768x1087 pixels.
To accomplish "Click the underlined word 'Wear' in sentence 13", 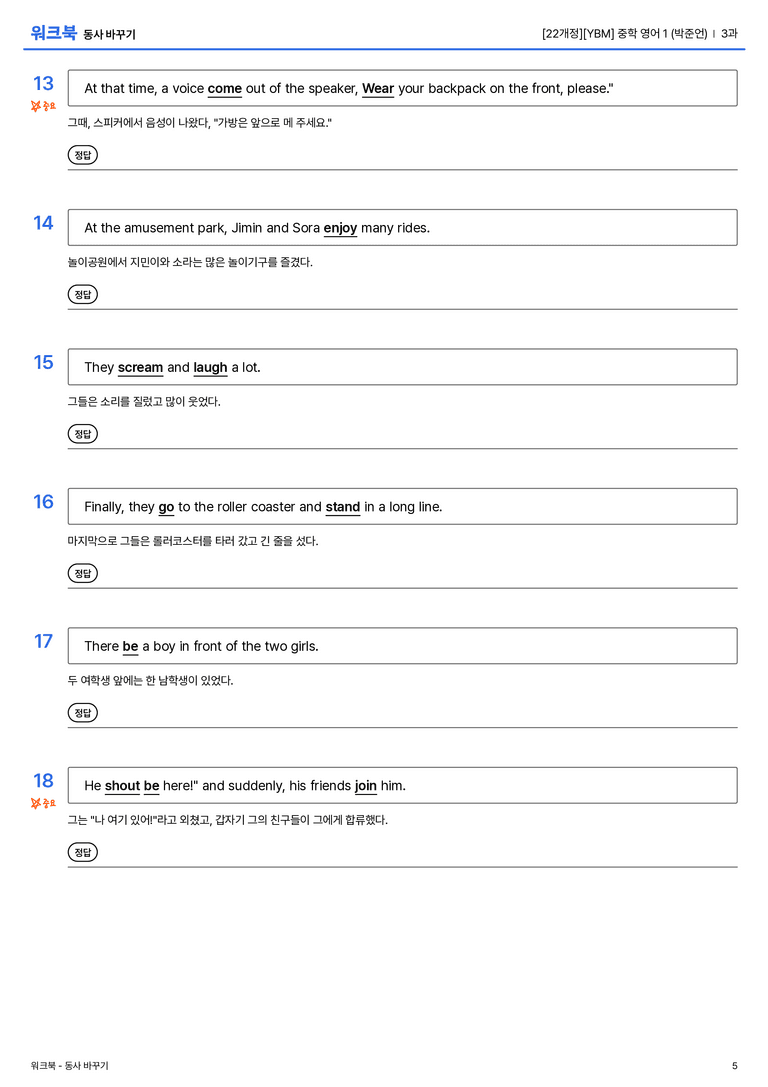I will coord(378,89).
